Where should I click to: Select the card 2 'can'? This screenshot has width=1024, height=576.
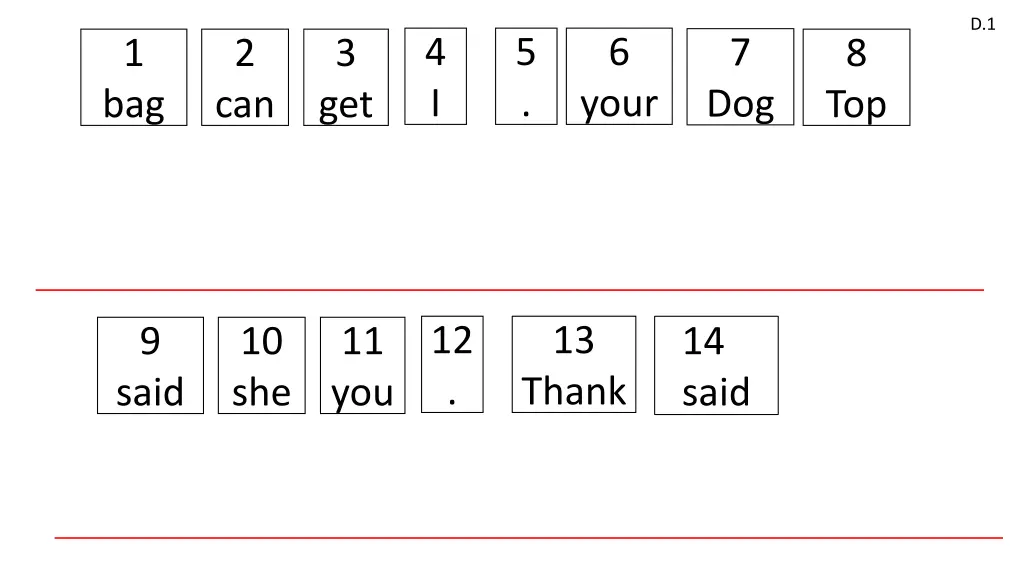(245, 78)
